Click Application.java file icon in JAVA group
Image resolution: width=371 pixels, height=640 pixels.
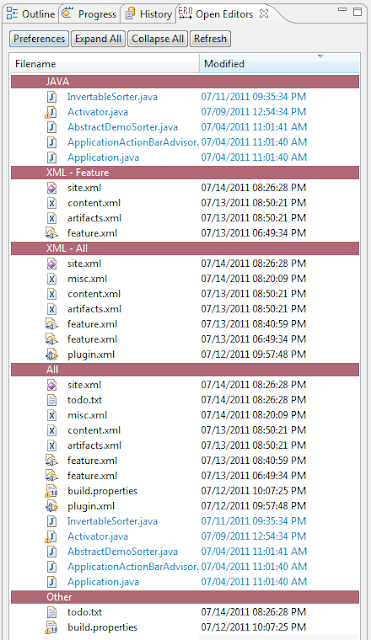[x=52, y=157]
